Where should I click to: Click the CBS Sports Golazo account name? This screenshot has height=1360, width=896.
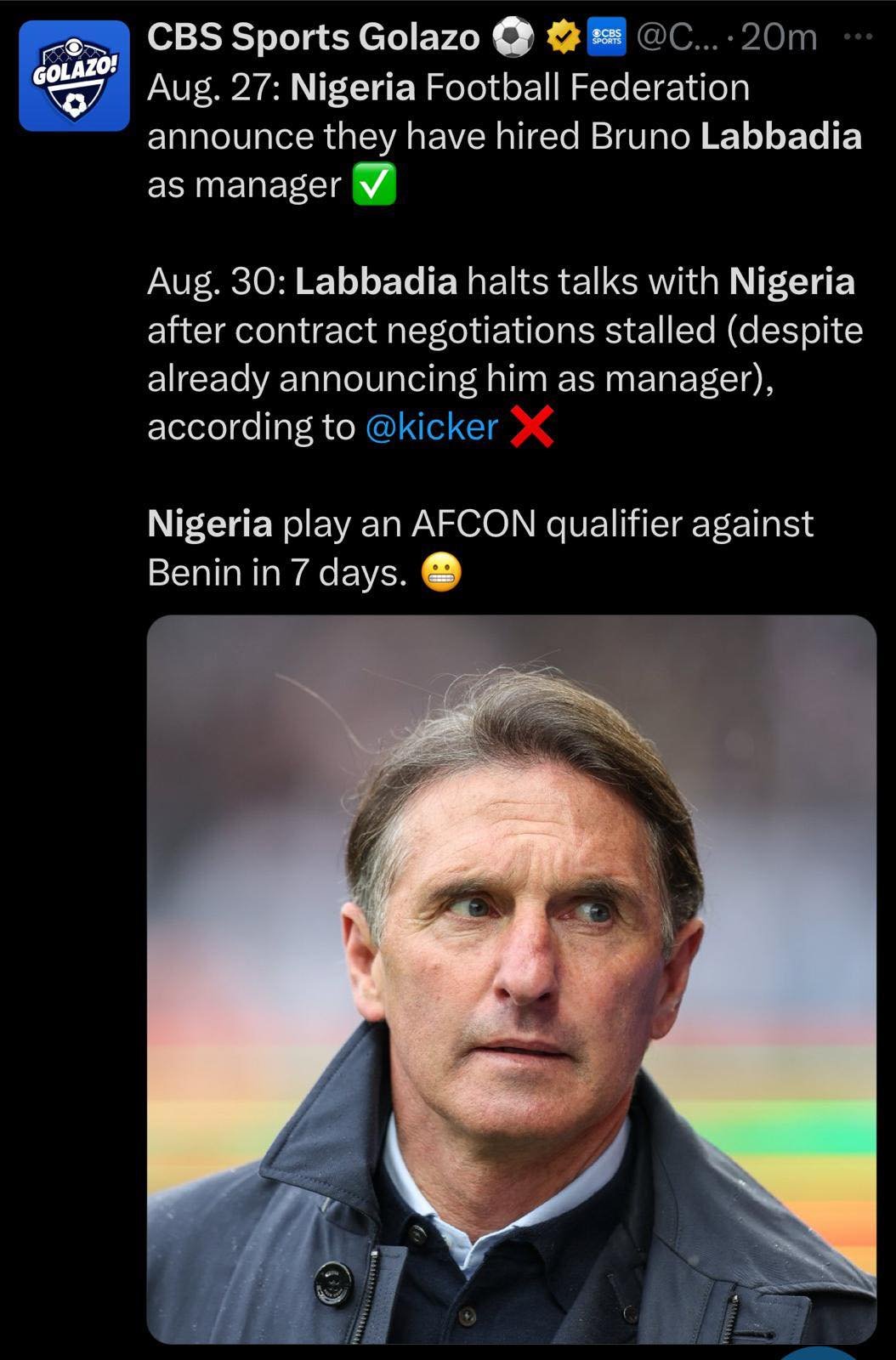[313, 37]
